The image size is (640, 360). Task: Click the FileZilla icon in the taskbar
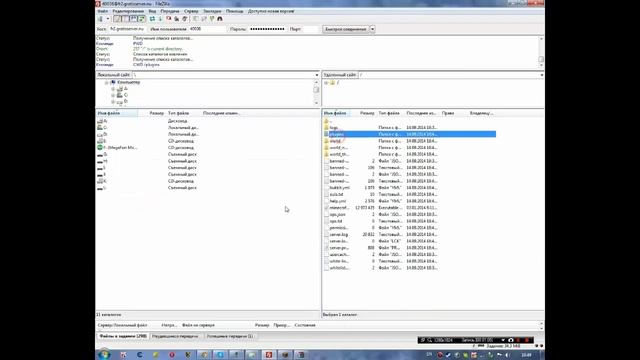269,355
